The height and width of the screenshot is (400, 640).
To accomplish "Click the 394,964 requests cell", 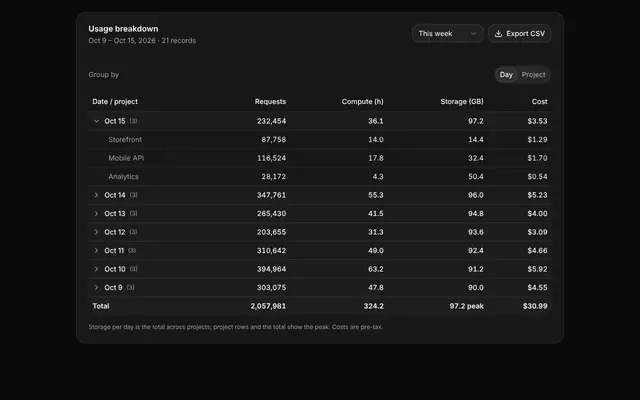I will click(x=271, y=269).
